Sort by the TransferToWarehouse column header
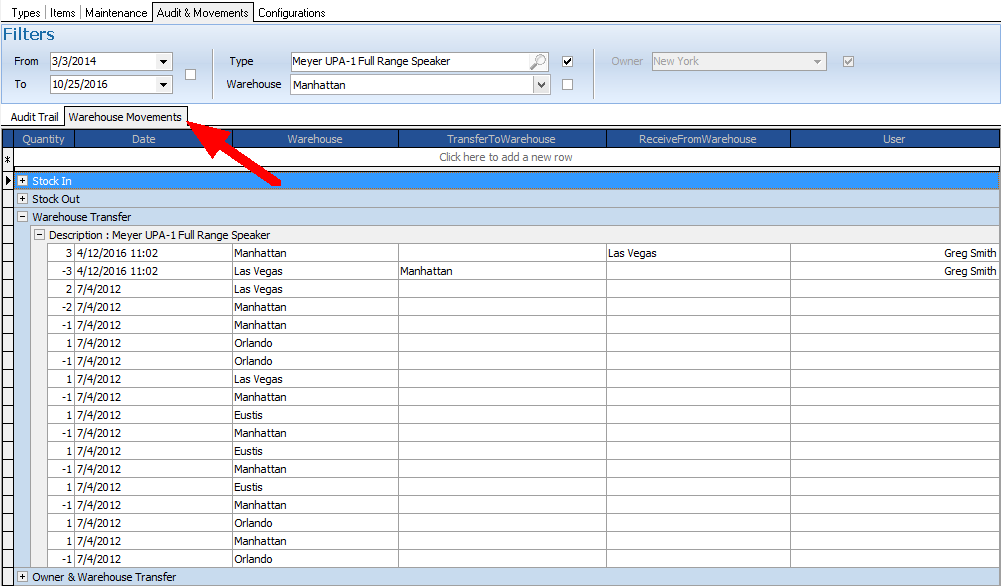Image resolution: width=1001 pixels, height=586 pixels. click(501, 139)
